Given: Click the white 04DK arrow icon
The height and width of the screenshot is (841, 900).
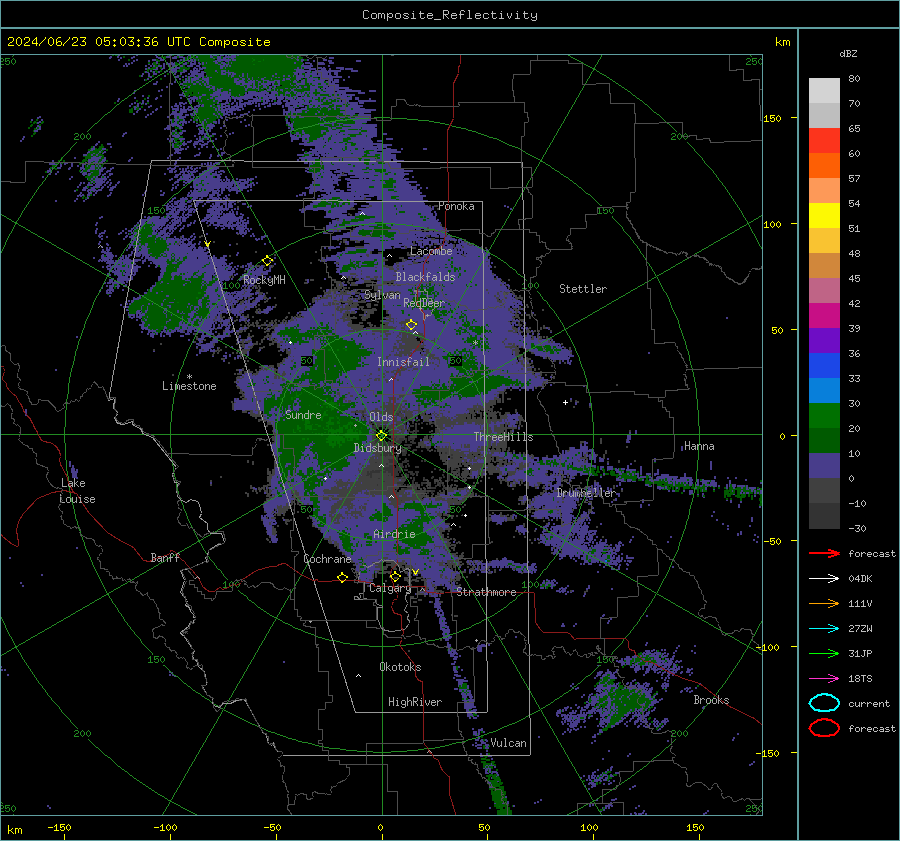Looking at the screenshot, I should (824, 579).
